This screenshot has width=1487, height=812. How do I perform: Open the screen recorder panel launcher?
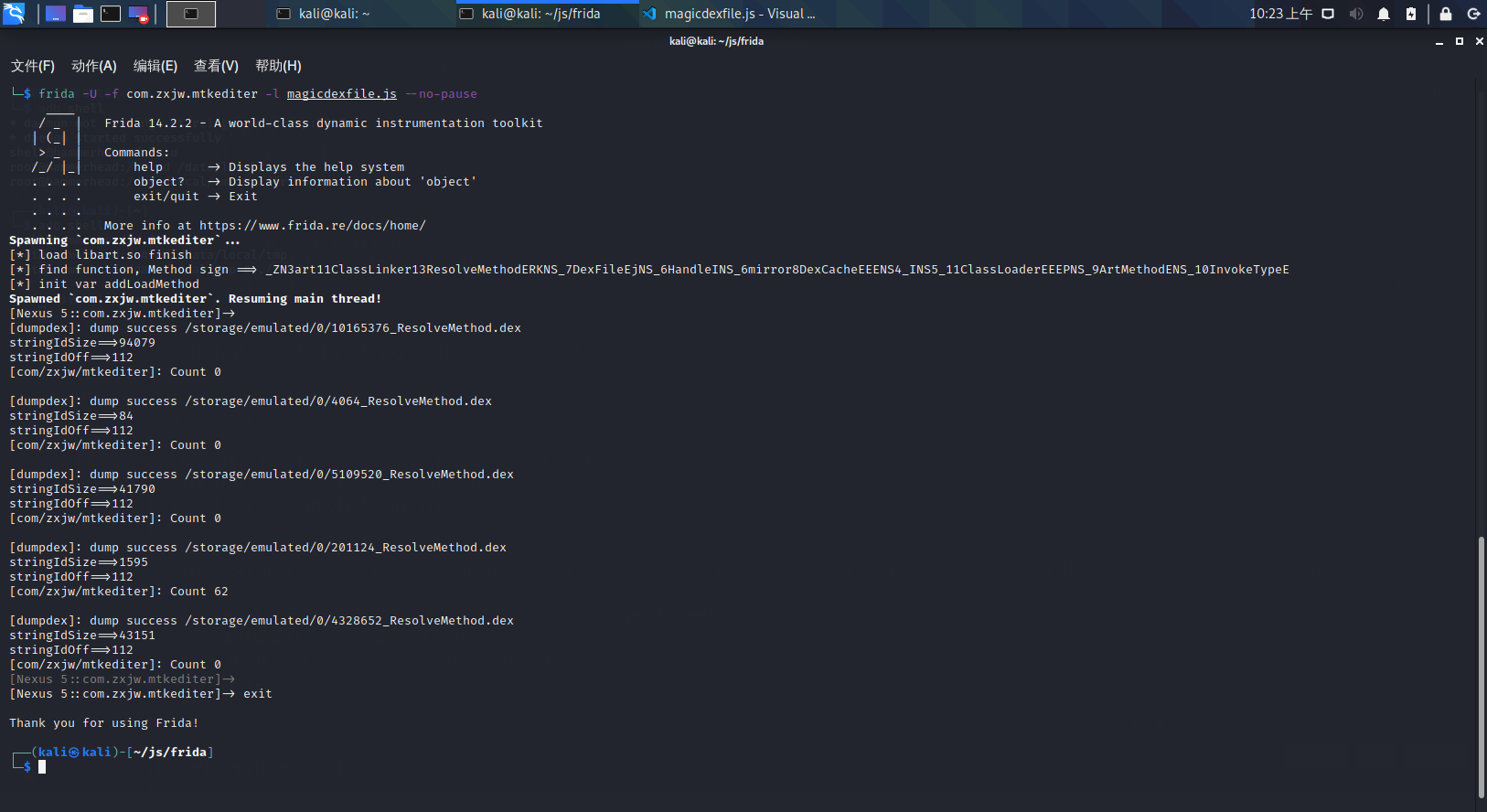point(138,14)
